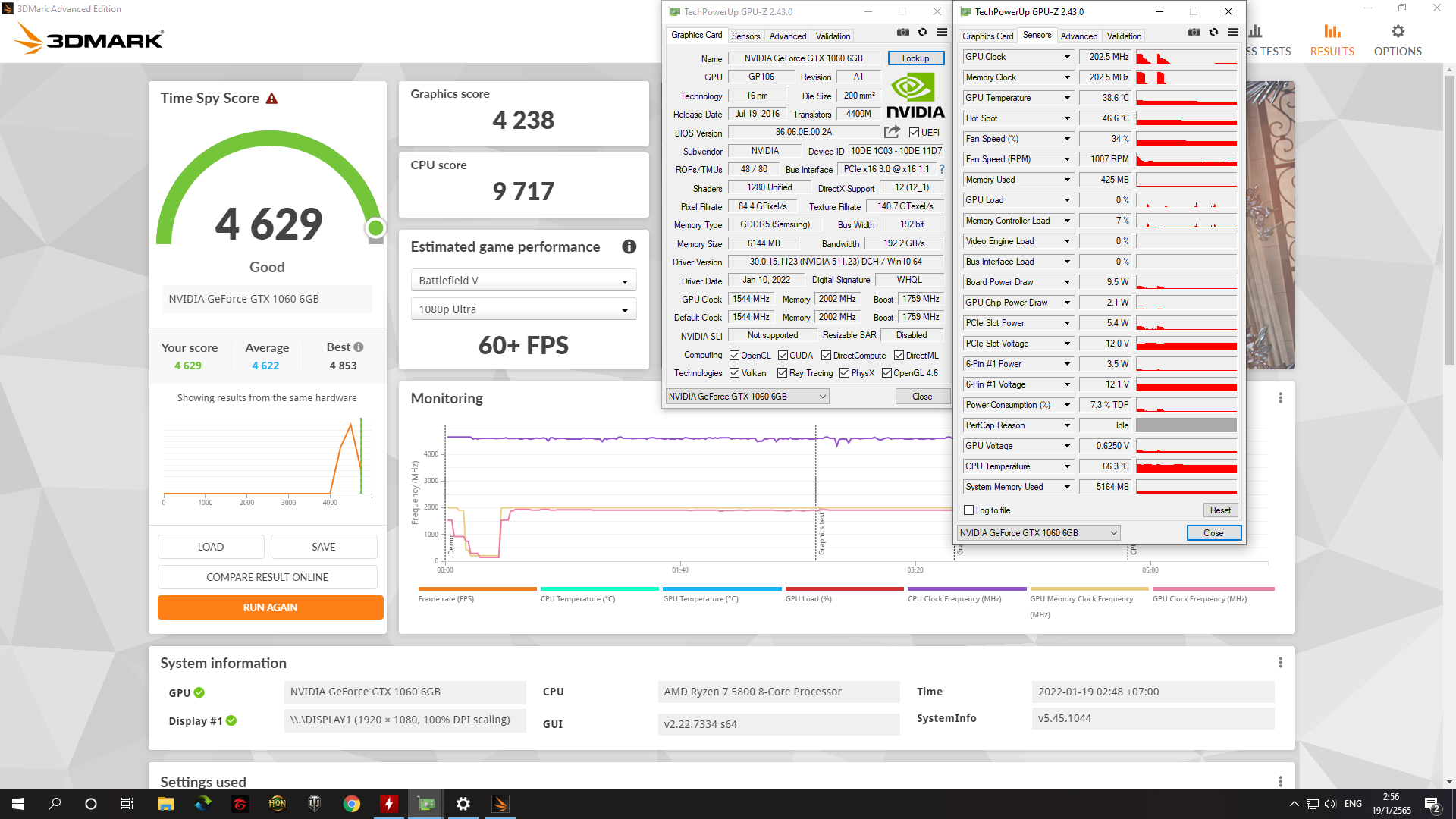1456x819 pixels.
Task: Open the Advanced tab in GPU-Z
Action: pyautogui.click(x=788, y=36)
